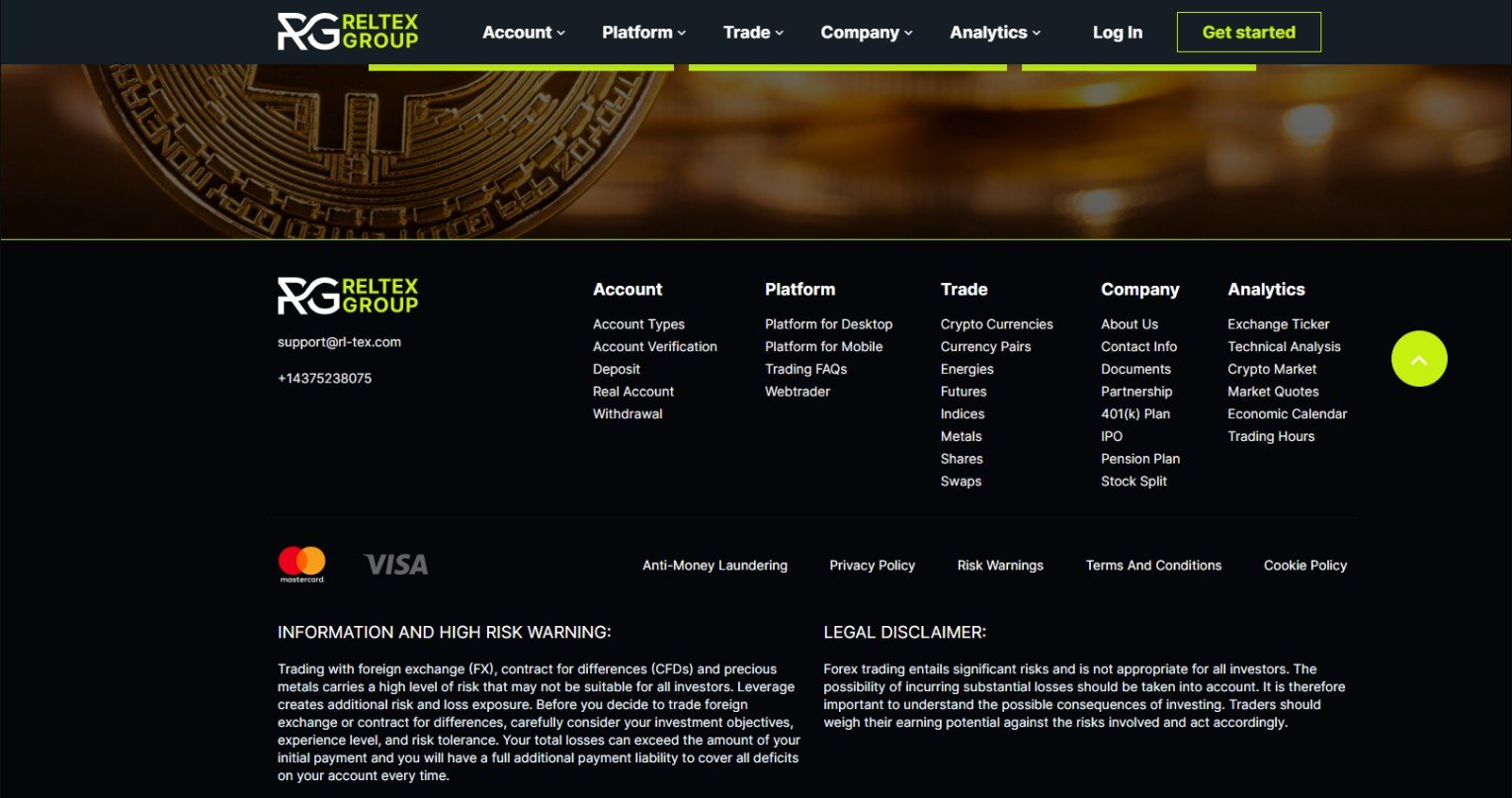Open the Metals link
Screen dimensions: 1512x798
(x=961, y=436)
